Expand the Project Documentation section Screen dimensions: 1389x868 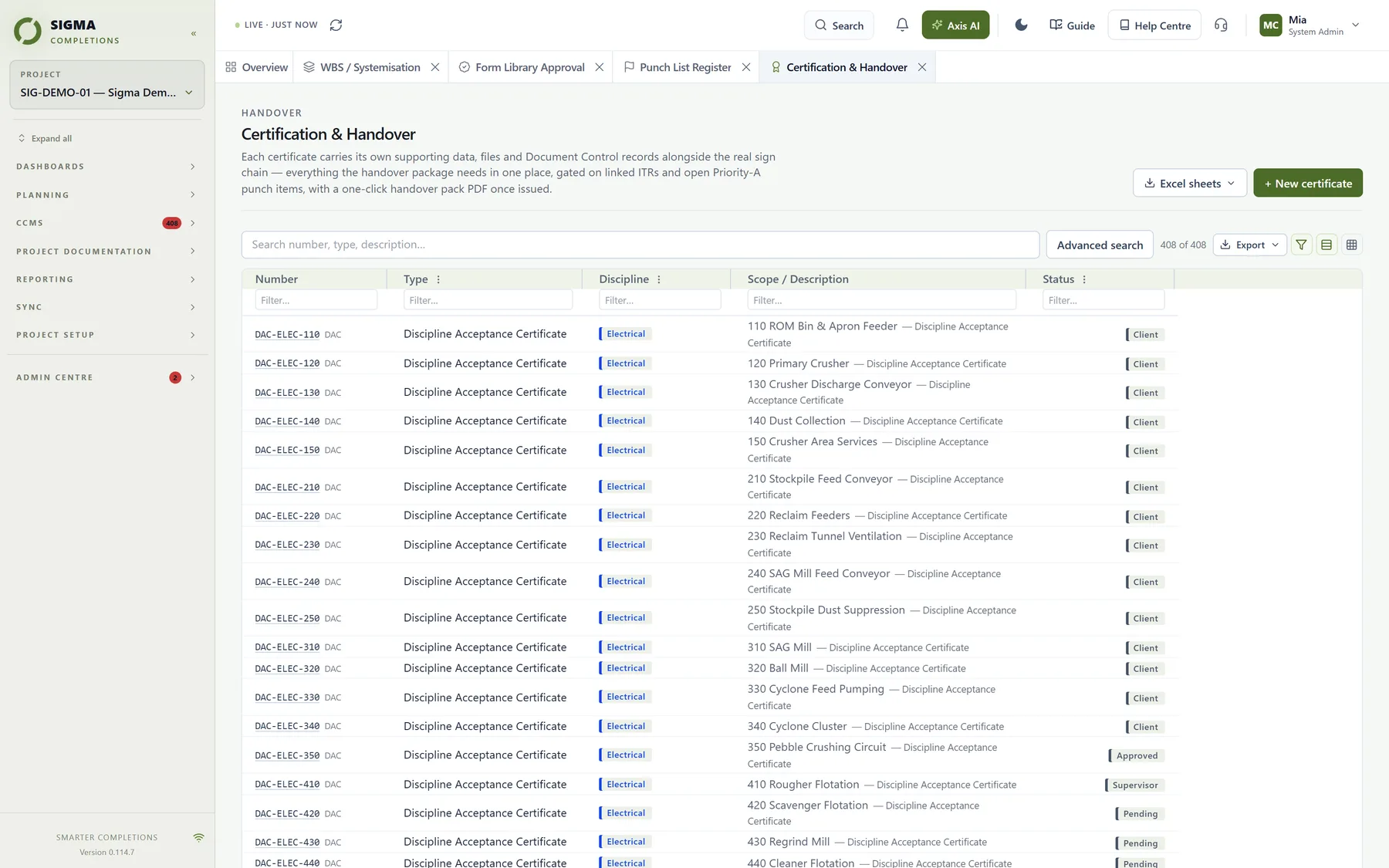tap(106, 252)
